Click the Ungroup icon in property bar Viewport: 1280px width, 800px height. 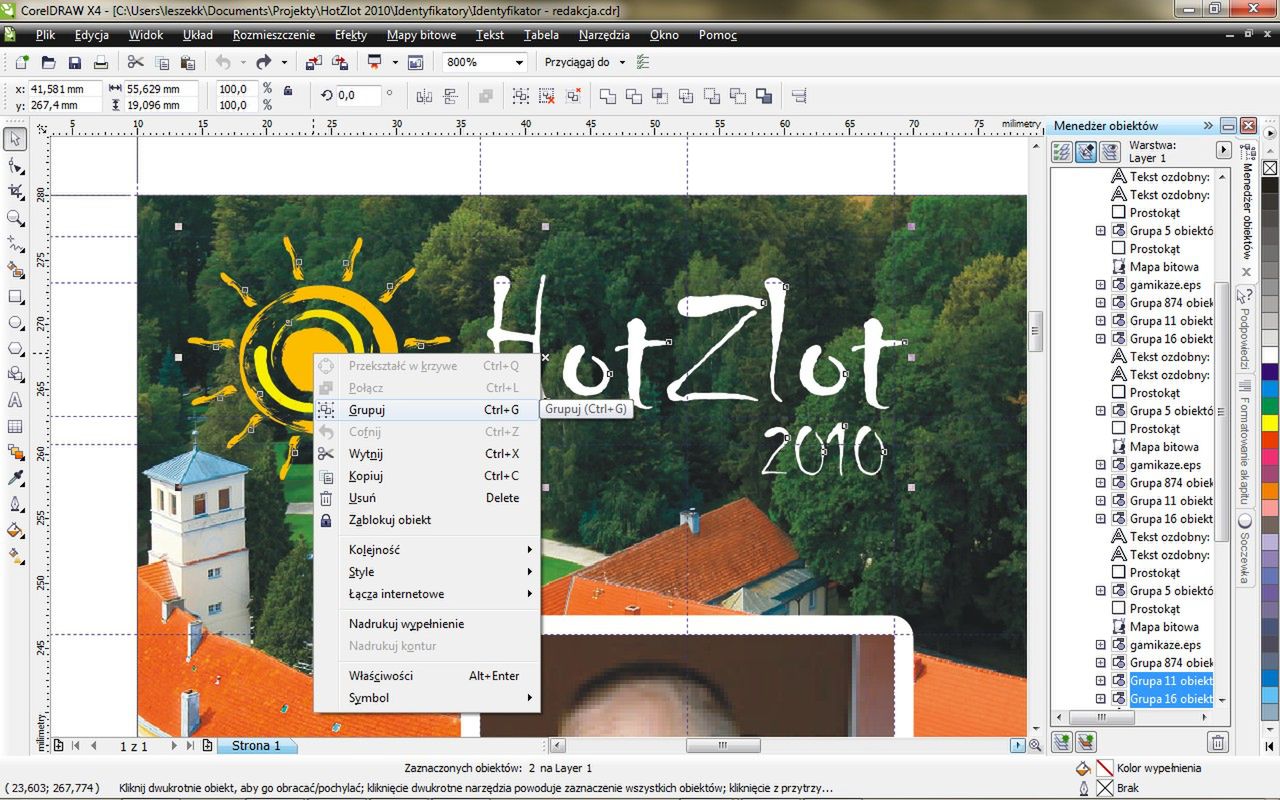(x=547, y=96)
